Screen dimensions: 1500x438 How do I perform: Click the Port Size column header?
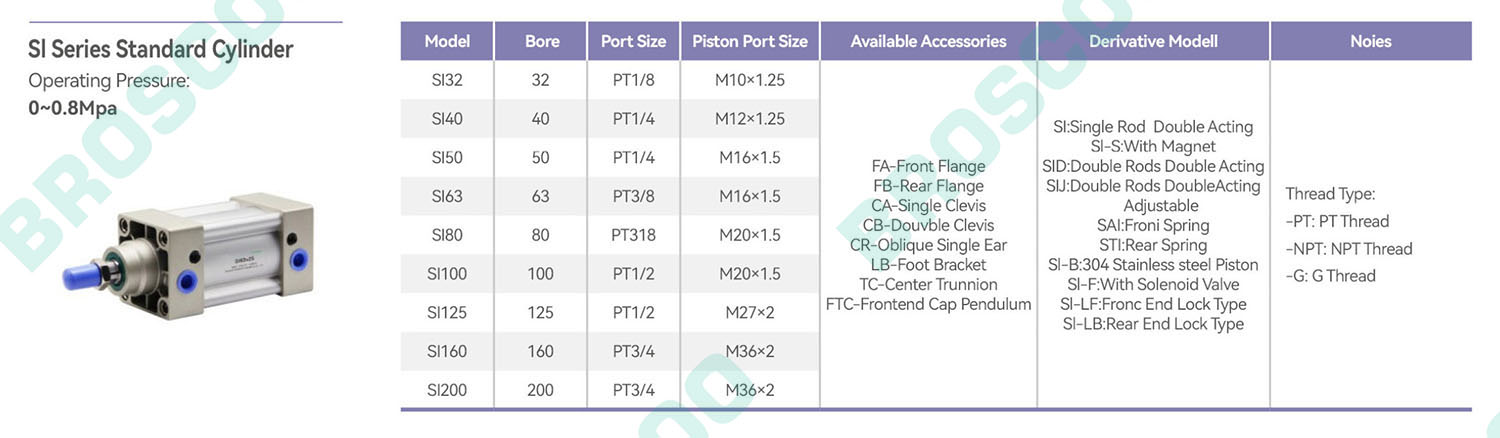pos(633,41)
